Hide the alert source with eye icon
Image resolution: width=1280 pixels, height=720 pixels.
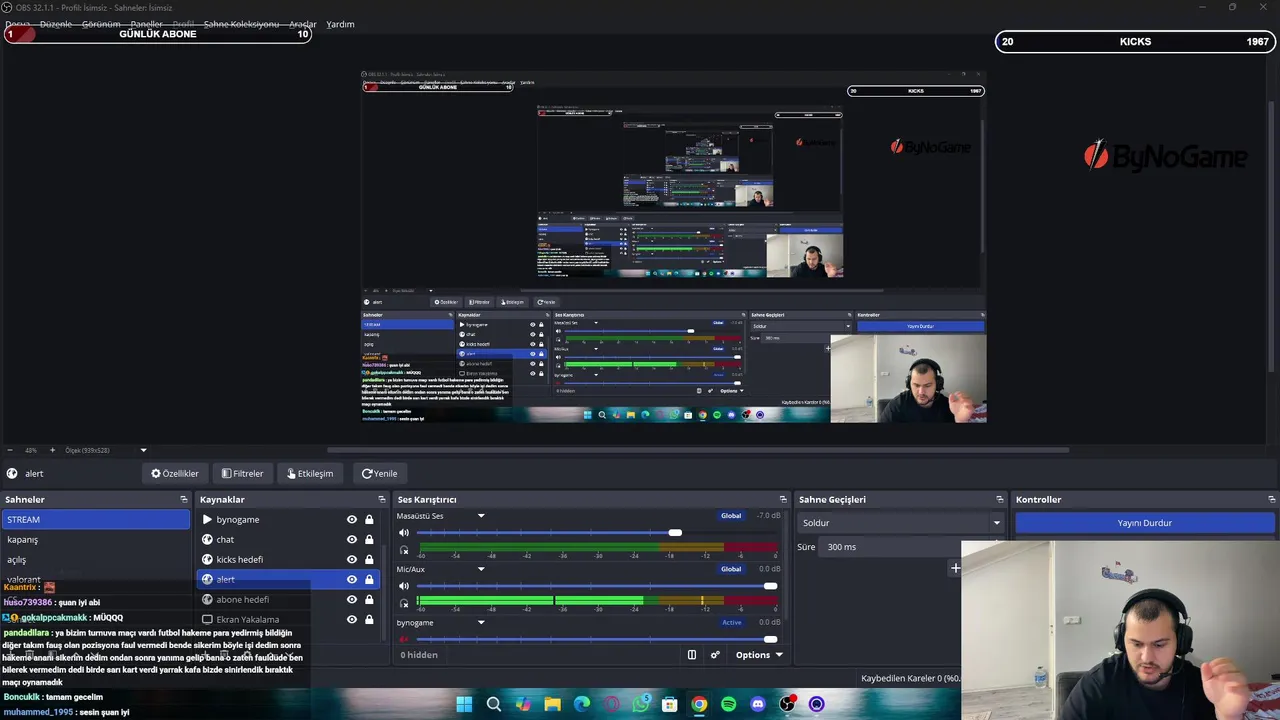(x=352, y=580)
